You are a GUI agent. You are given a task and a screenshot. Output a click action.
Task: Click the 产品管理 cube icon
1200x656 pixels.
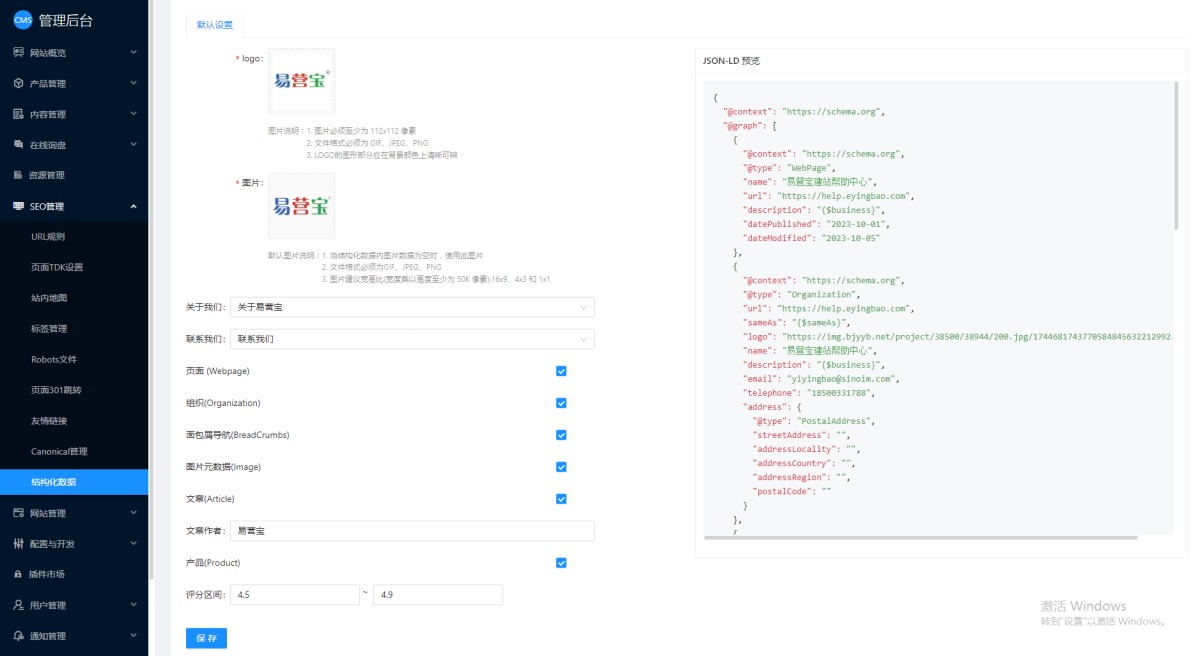(x=18, y=84)
